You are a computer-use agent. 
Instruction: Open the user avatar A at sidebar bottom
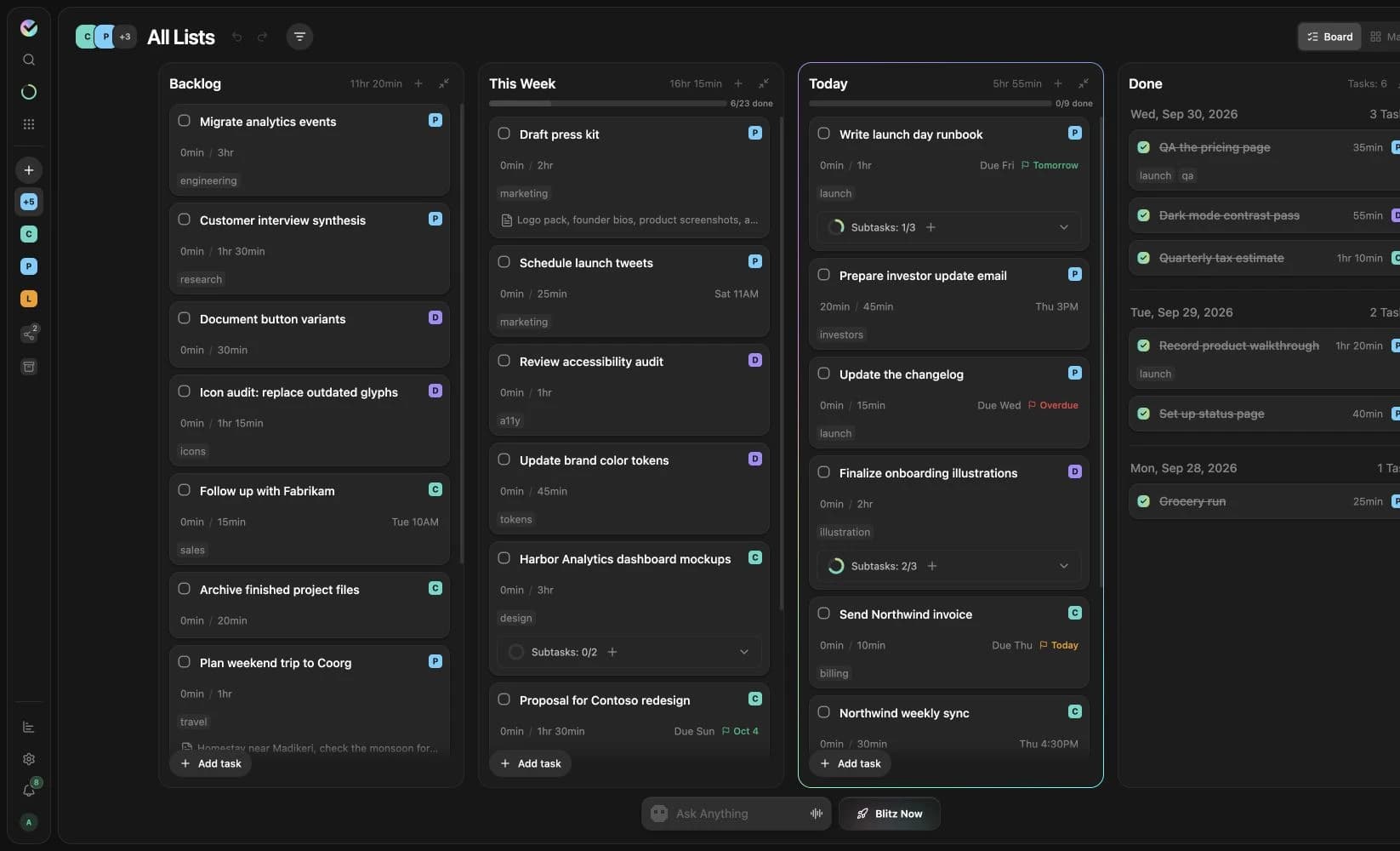point(29,822)
